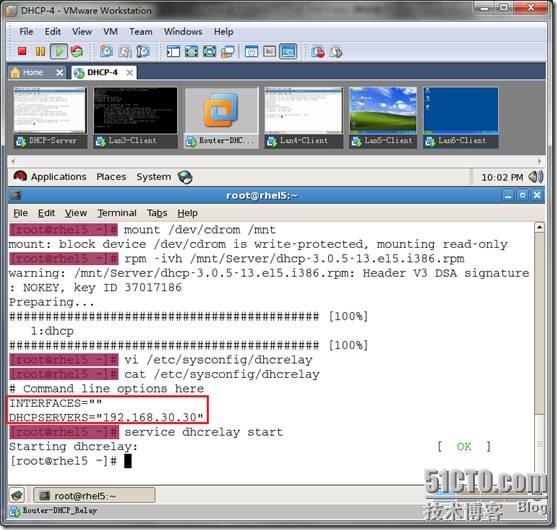Switch to the Home tab
Screen dimensions: 557x530
33,72
